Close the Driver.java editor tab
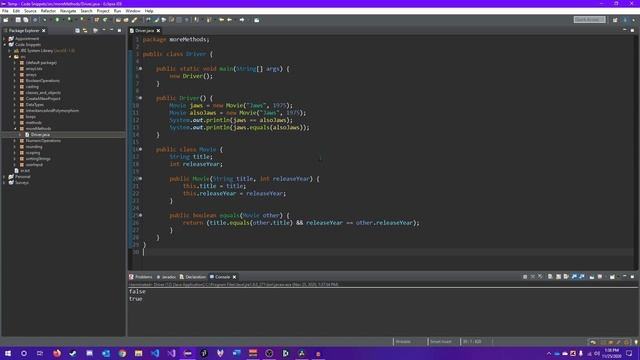Image resolution: width=640 pixels, height=360 pixels. tap(158, 31)
